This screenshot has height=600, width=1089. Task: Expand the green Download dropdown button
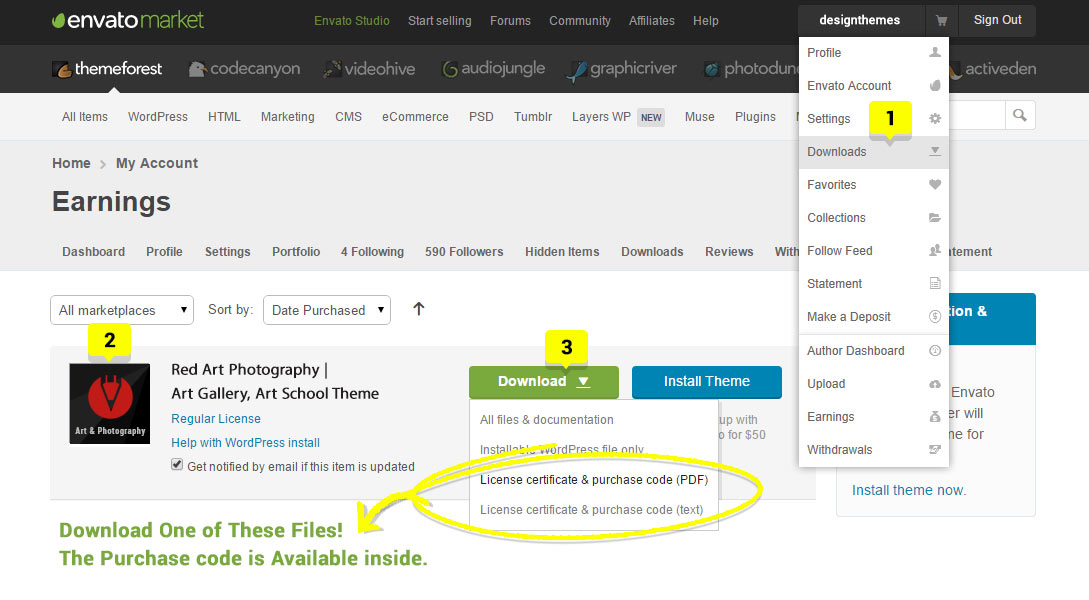click(543, 382)
